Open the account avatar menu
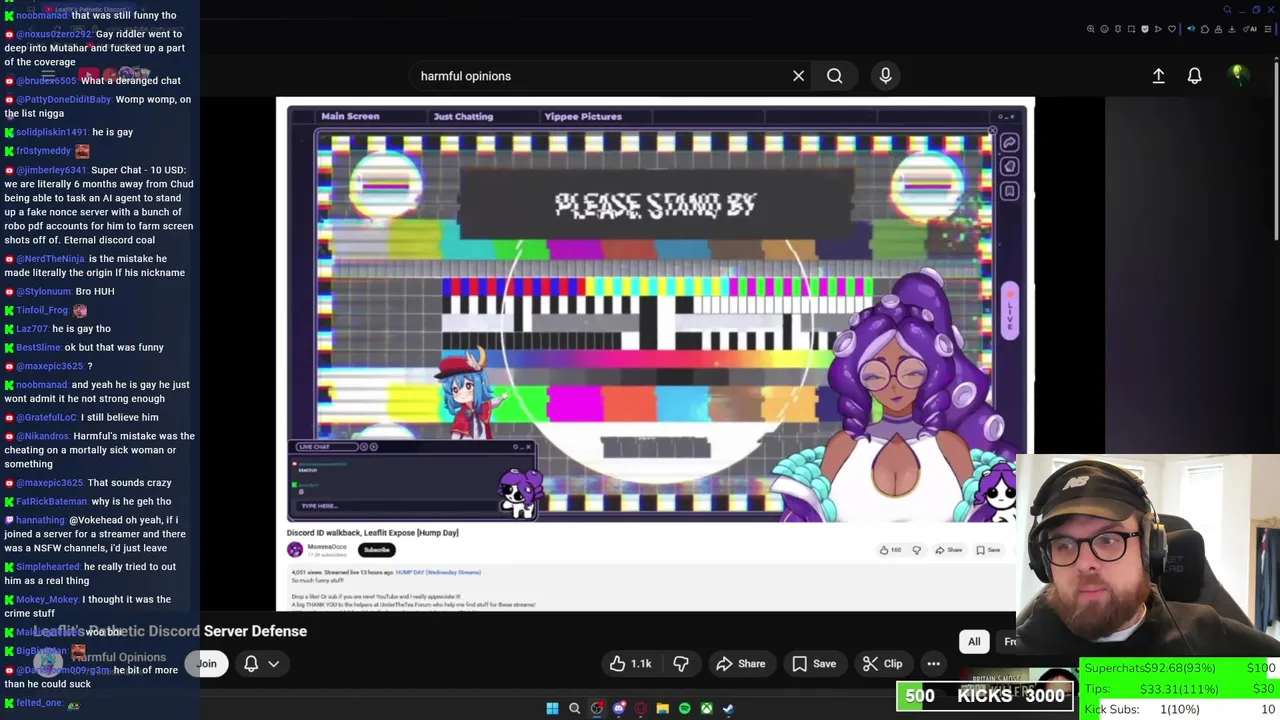 [1237, 75]
